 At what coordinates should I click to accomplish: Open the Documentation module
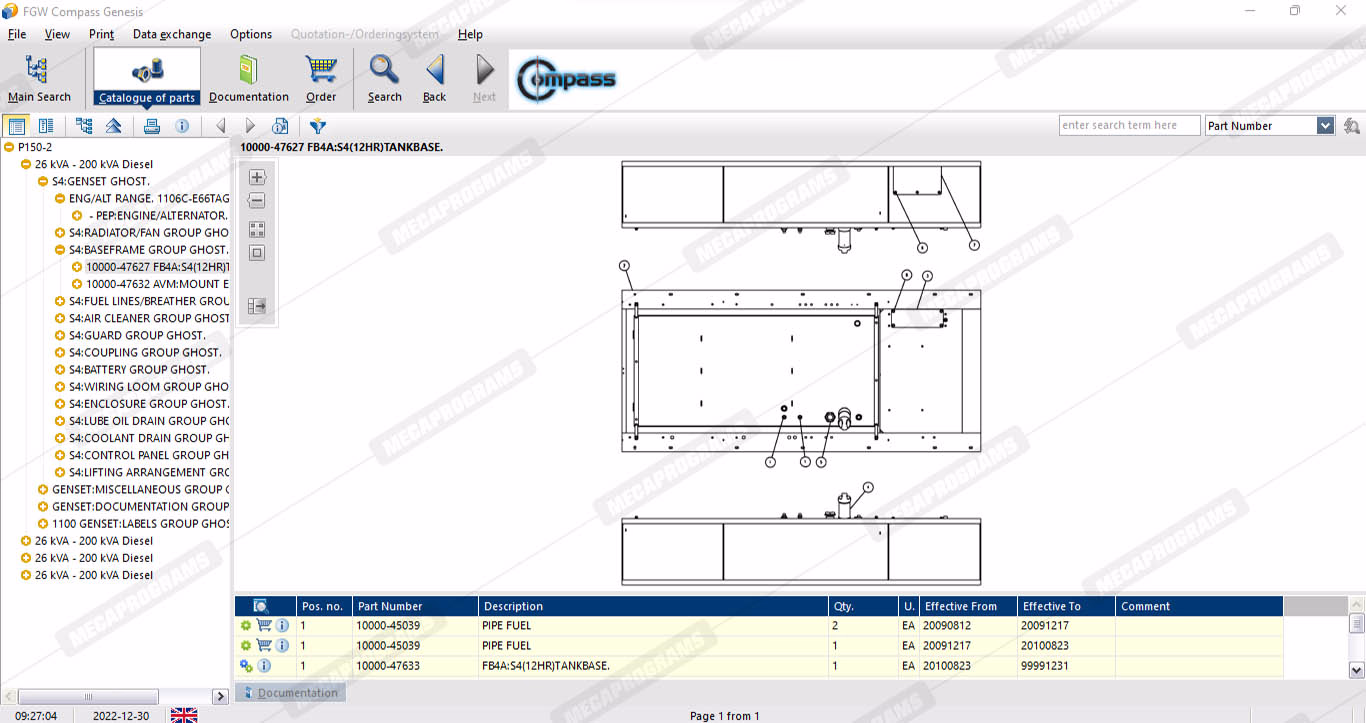pyautogui.click(x=249, y=79)
